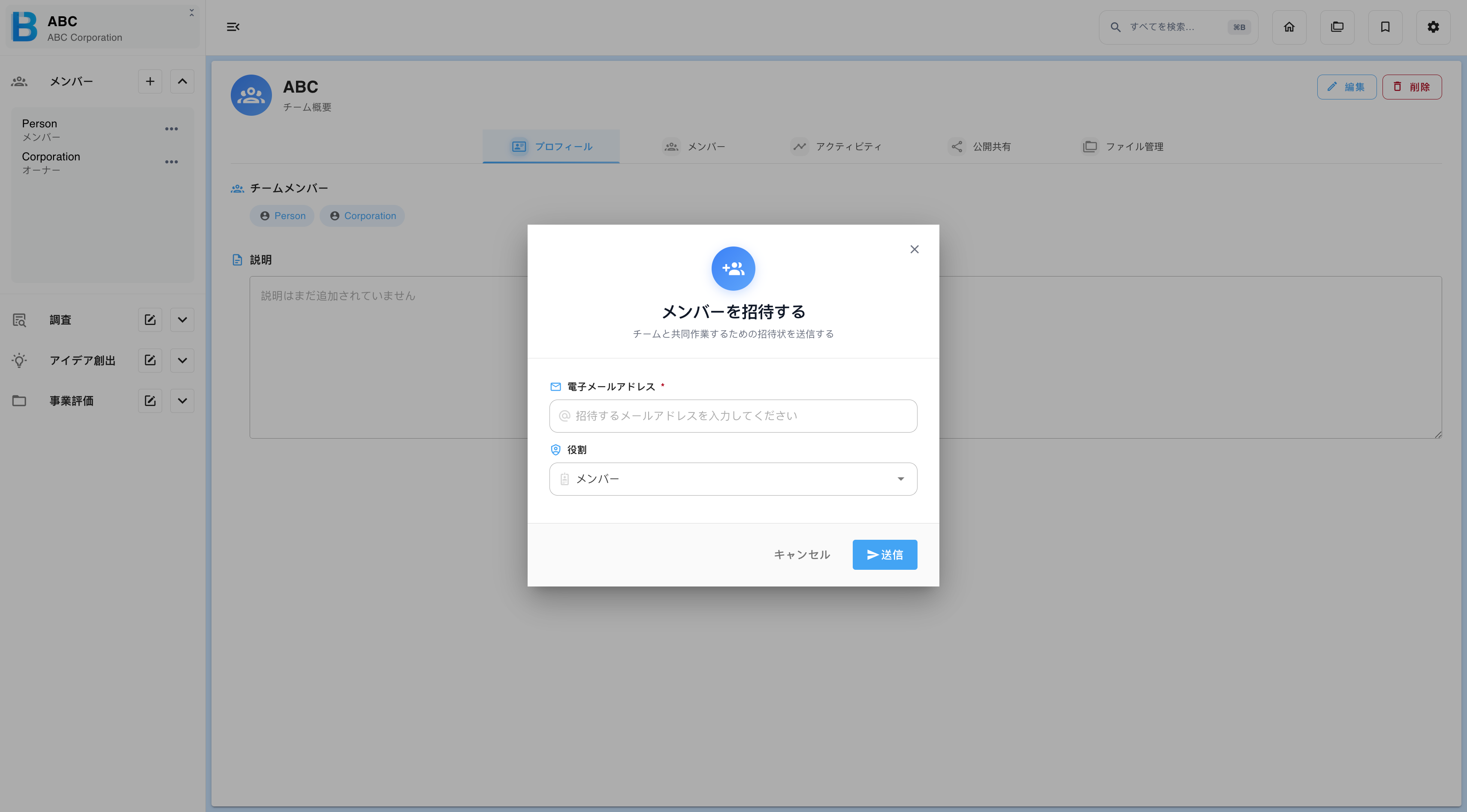Open more options for Person
Image resolution: width=1467 pixels, height=812 pixels.
172,129
